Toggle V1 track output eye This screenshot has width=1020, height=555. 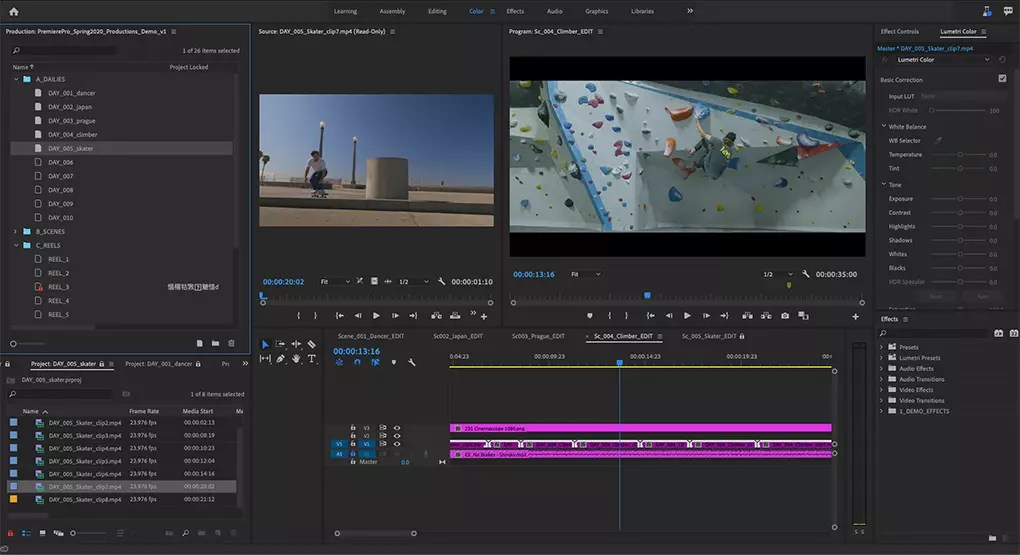[397, 444]
